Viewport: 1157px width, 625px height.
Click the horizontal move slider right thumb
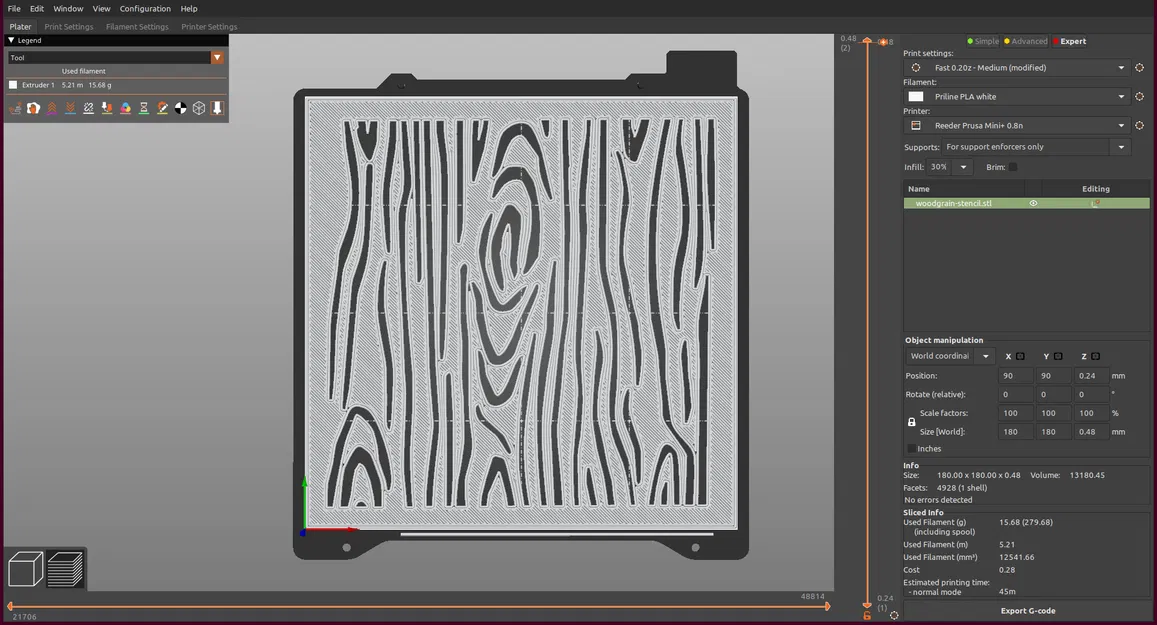(x=827, y=607)
